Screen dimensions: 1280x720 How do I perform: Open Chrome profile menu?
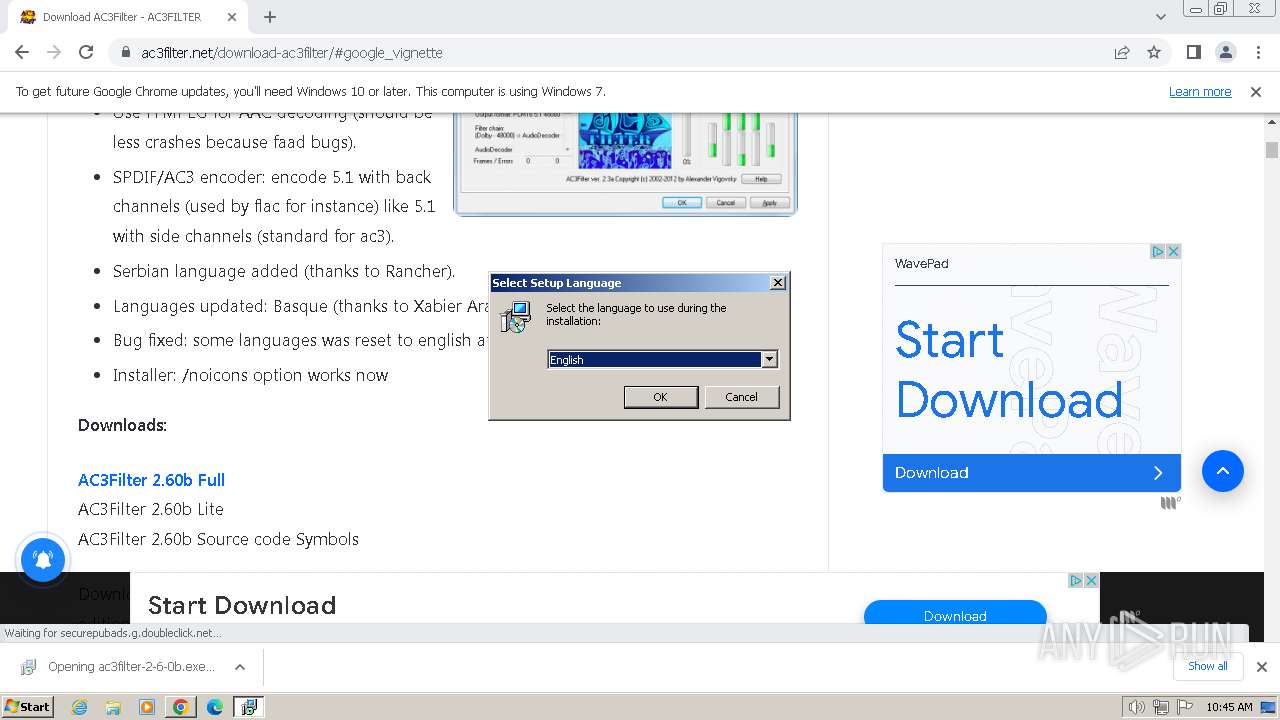pyautogui.click(x=1225, y=52)
